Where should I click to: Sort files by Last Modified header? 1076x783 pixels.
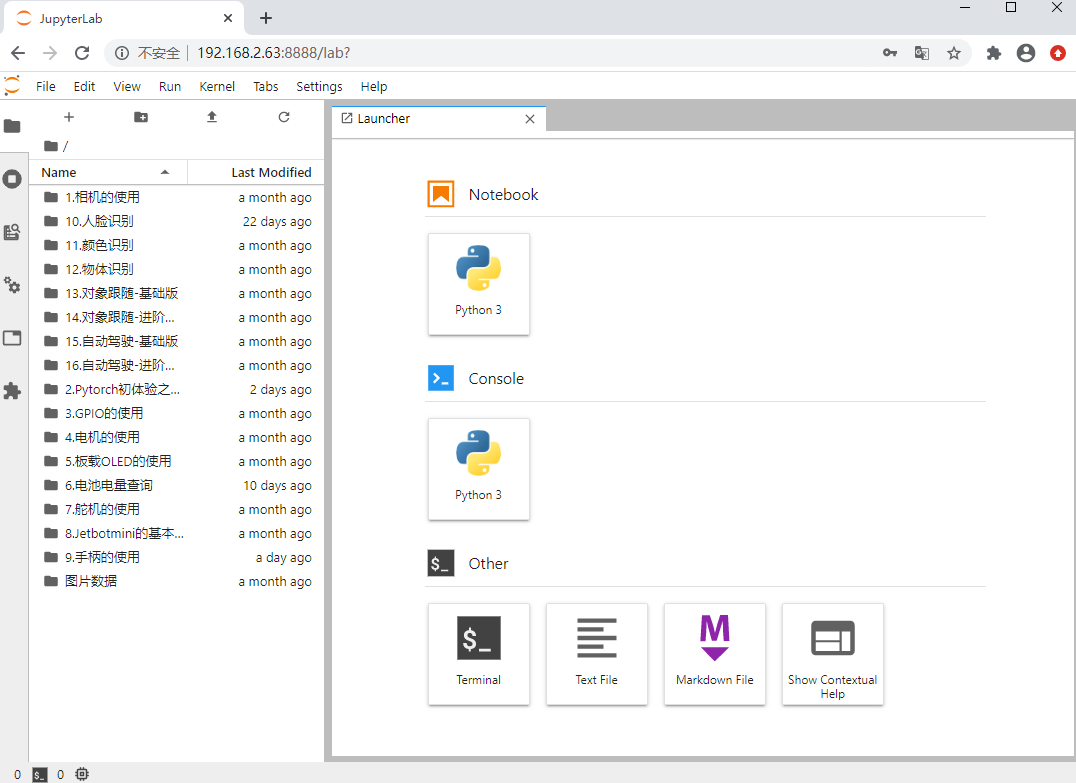257,172
